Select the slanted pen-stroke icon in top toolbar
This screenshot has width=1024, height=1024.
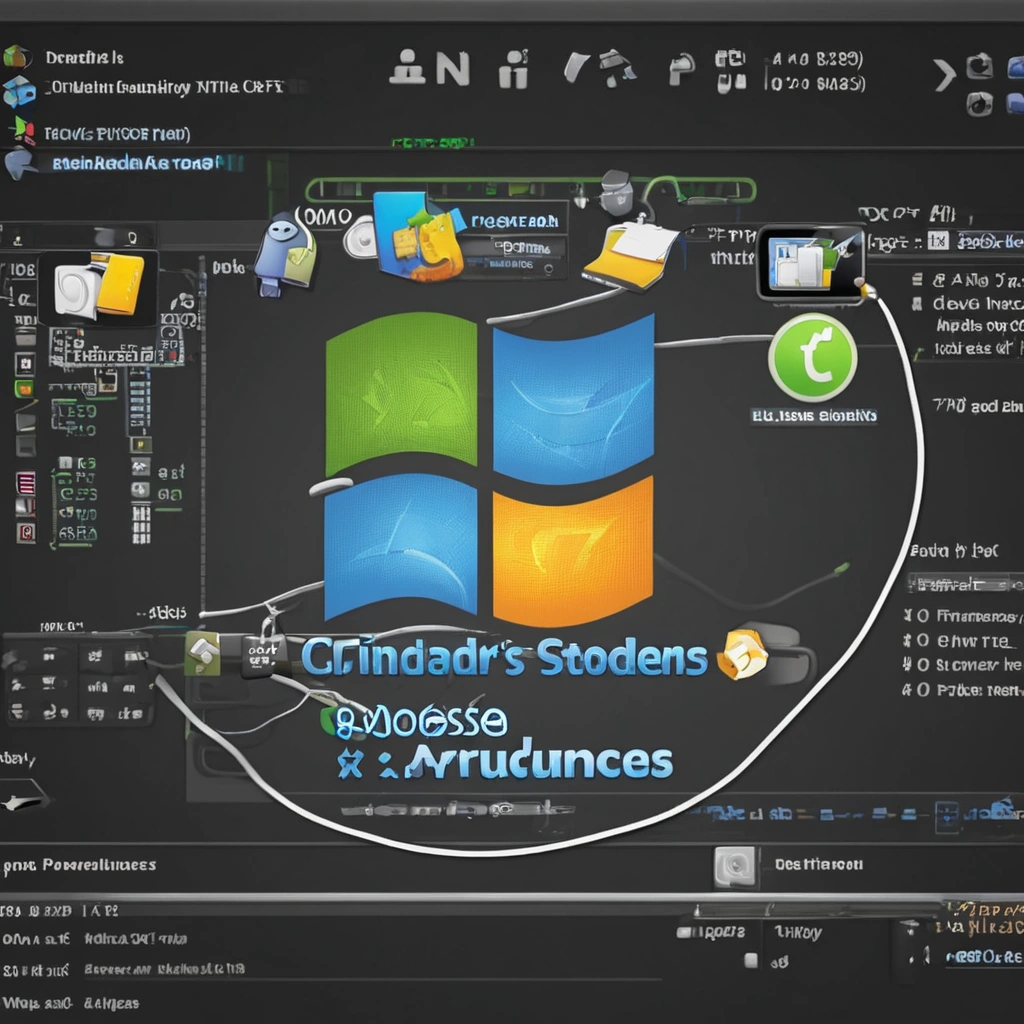(x=576, y=67)
